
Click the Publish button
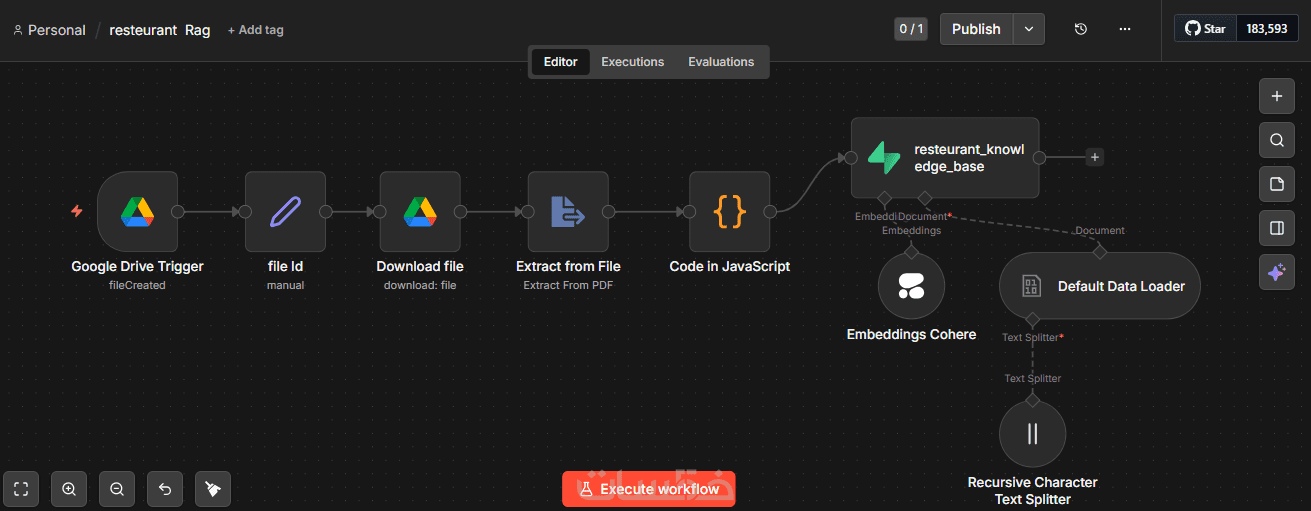[977, 29]
